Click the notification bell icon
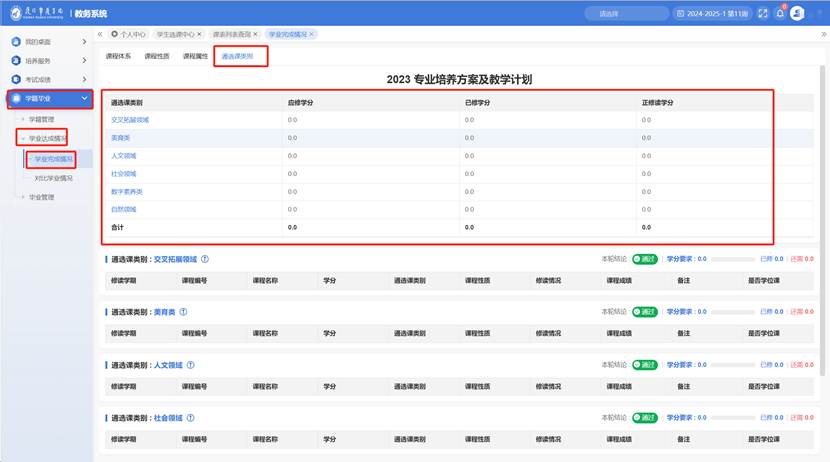 780,13
